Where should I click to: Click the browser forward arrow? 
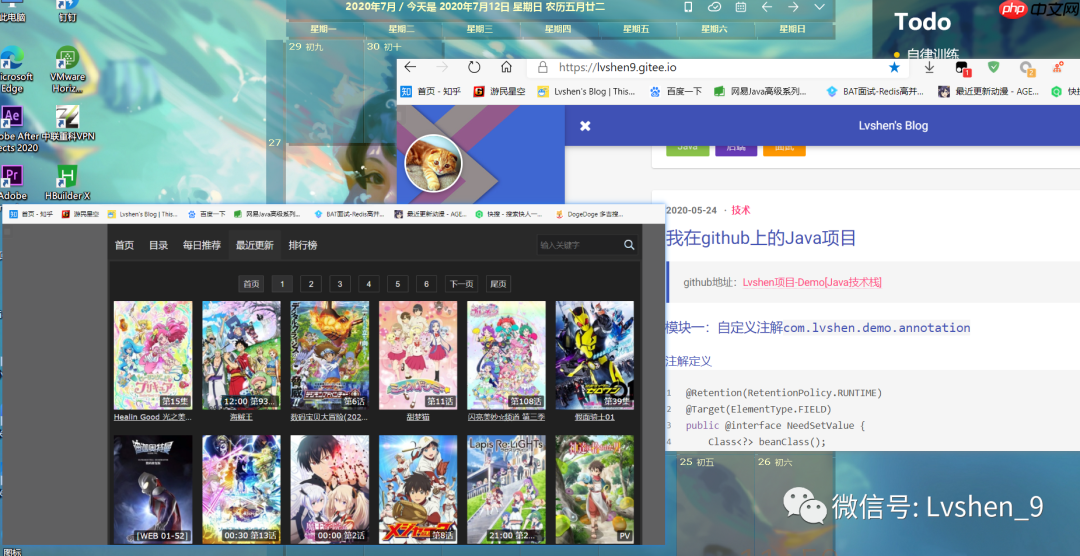442,67
